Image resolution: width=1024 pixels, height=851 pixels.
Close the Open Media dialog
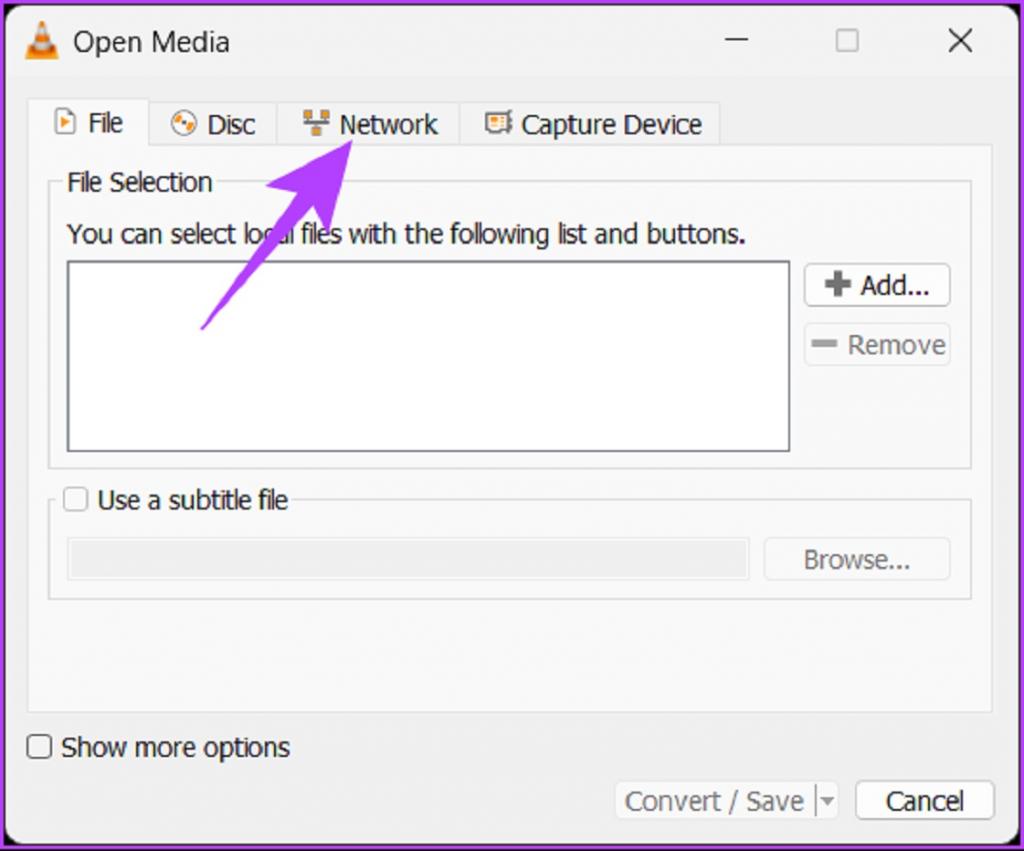(960, 40)
